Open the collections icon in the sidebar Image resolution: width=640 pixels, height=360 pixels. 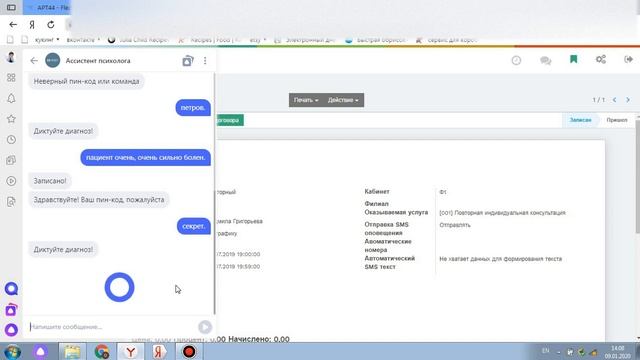tap(11, 160)
